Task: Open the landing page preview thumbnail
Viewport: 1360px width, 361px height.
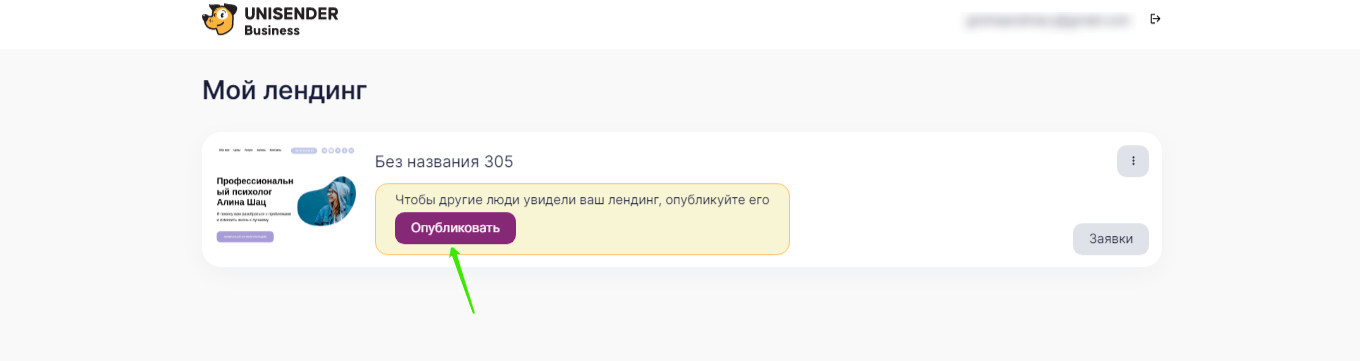Action: point(286,199)
